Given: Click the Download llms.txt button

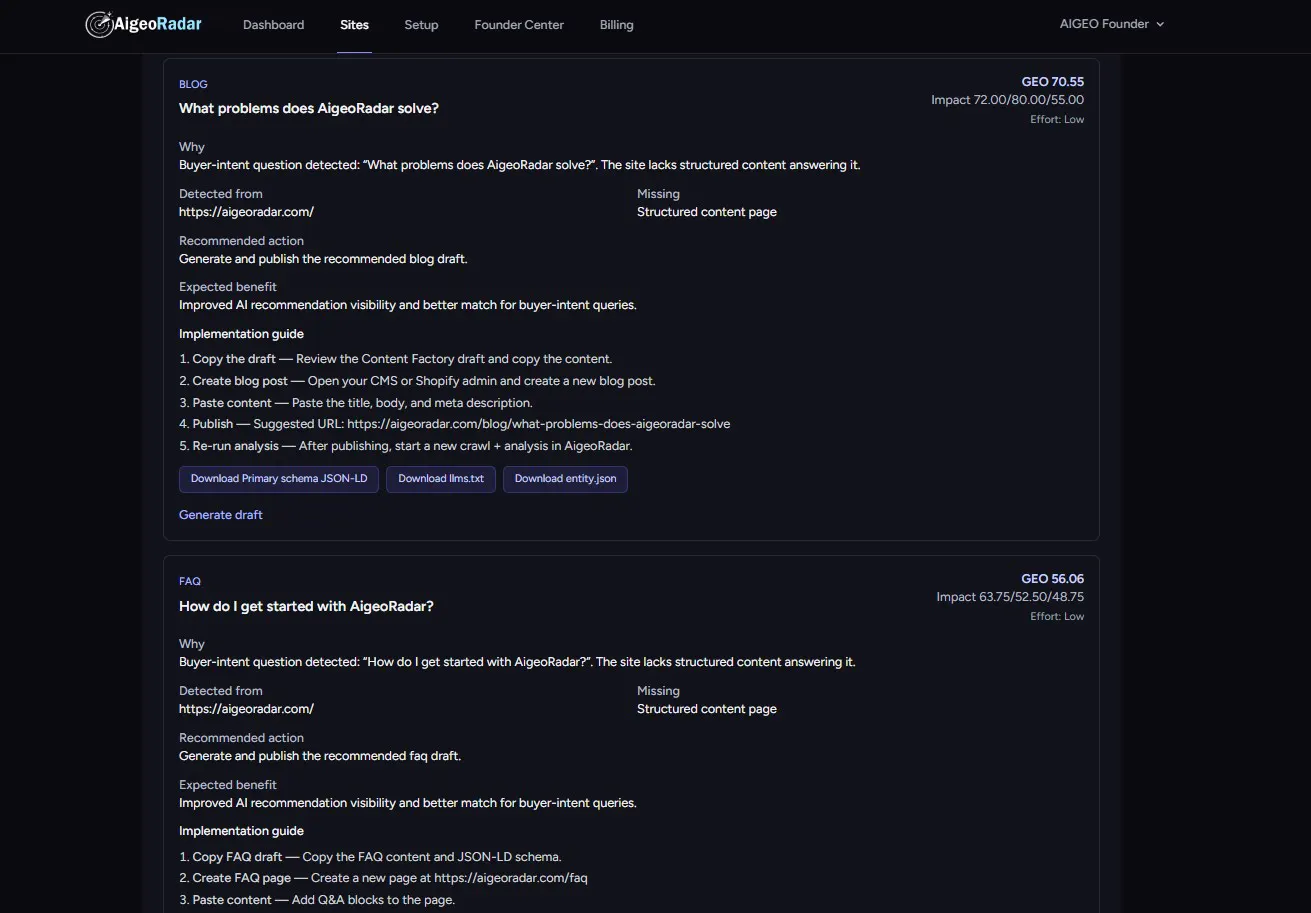Looking at the screenshot, I should [441, 479].
